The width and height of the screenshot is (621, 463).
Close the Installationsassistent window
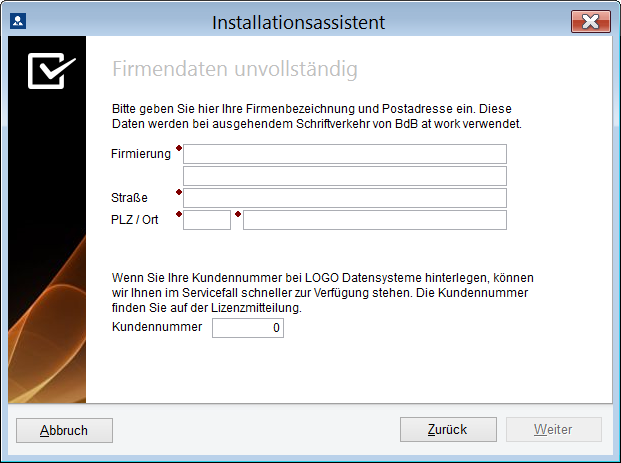point(591,21)
